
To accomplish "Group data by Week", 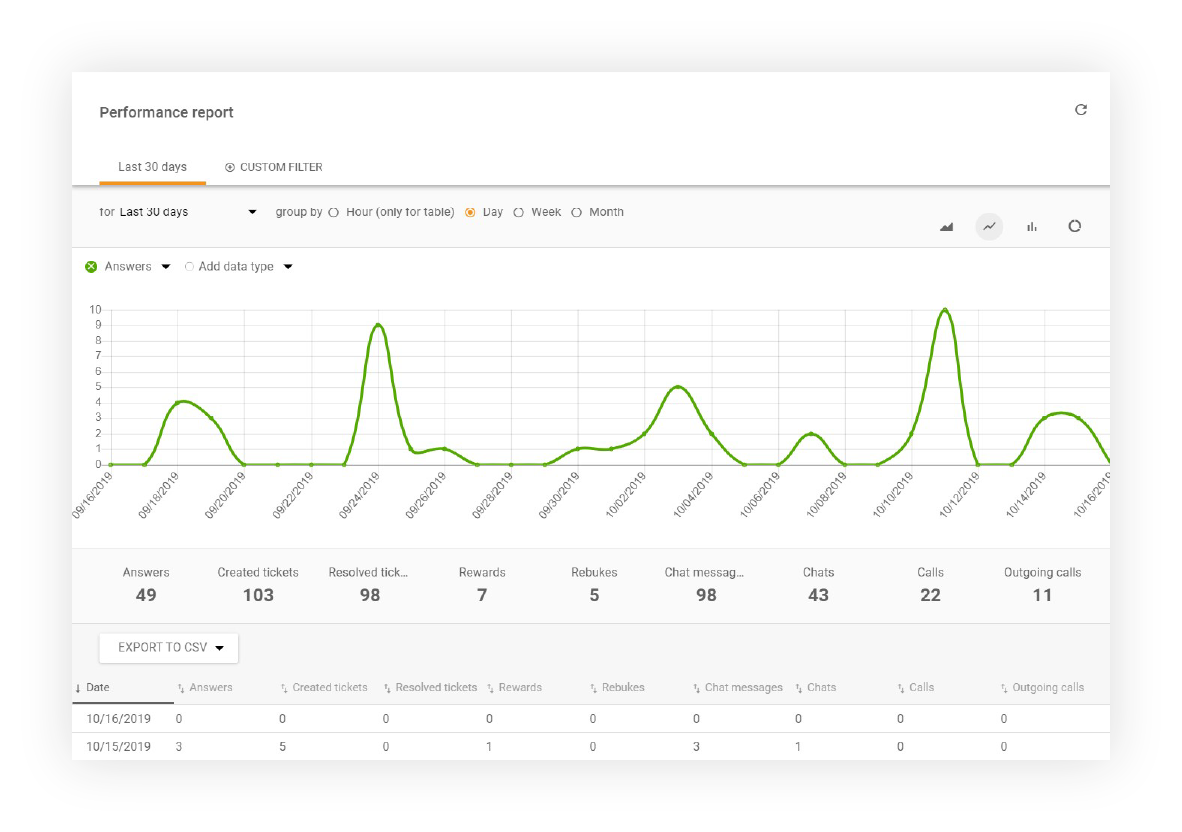I will (520, 212).
